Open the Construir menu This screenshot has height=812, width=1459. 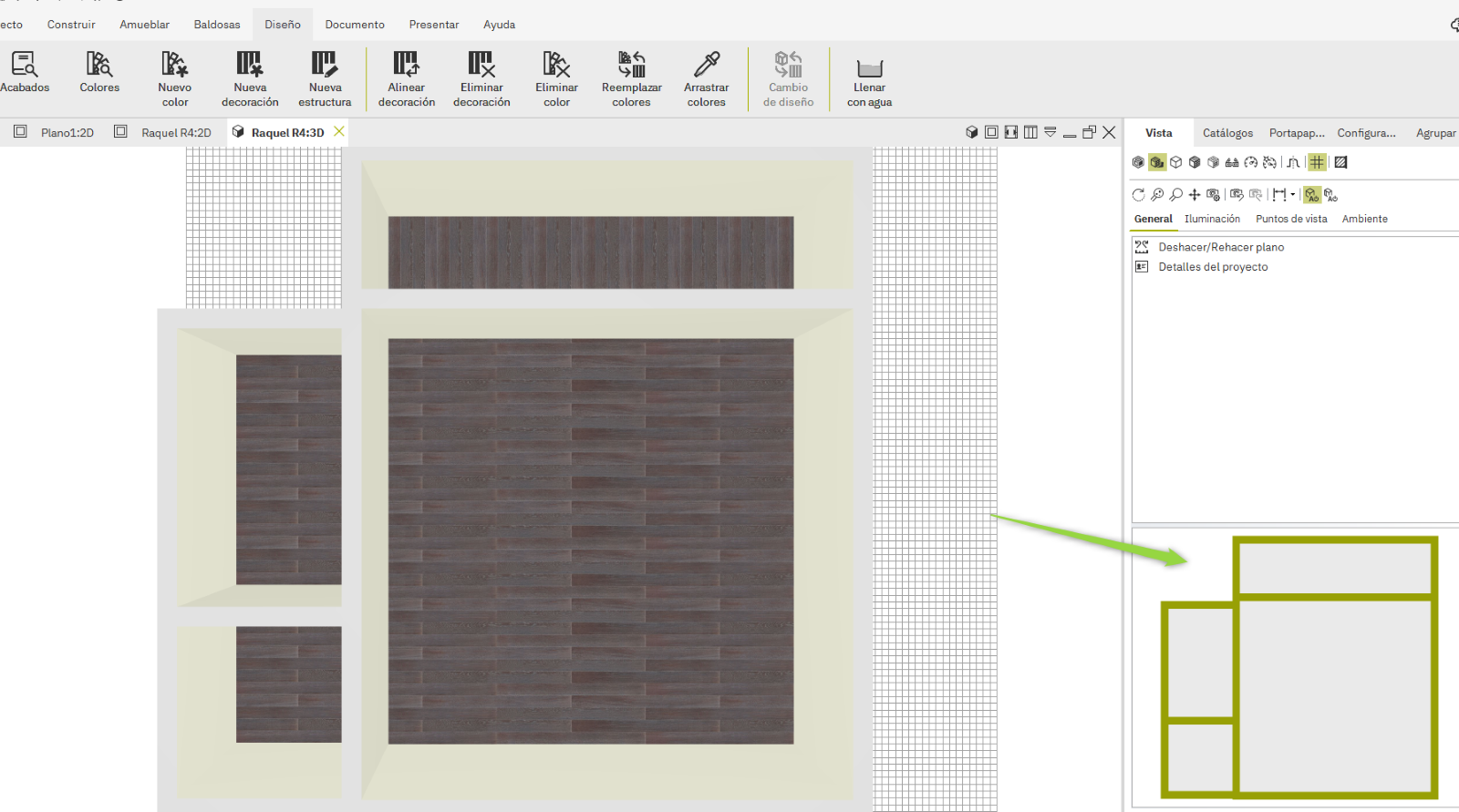(71, 25)
